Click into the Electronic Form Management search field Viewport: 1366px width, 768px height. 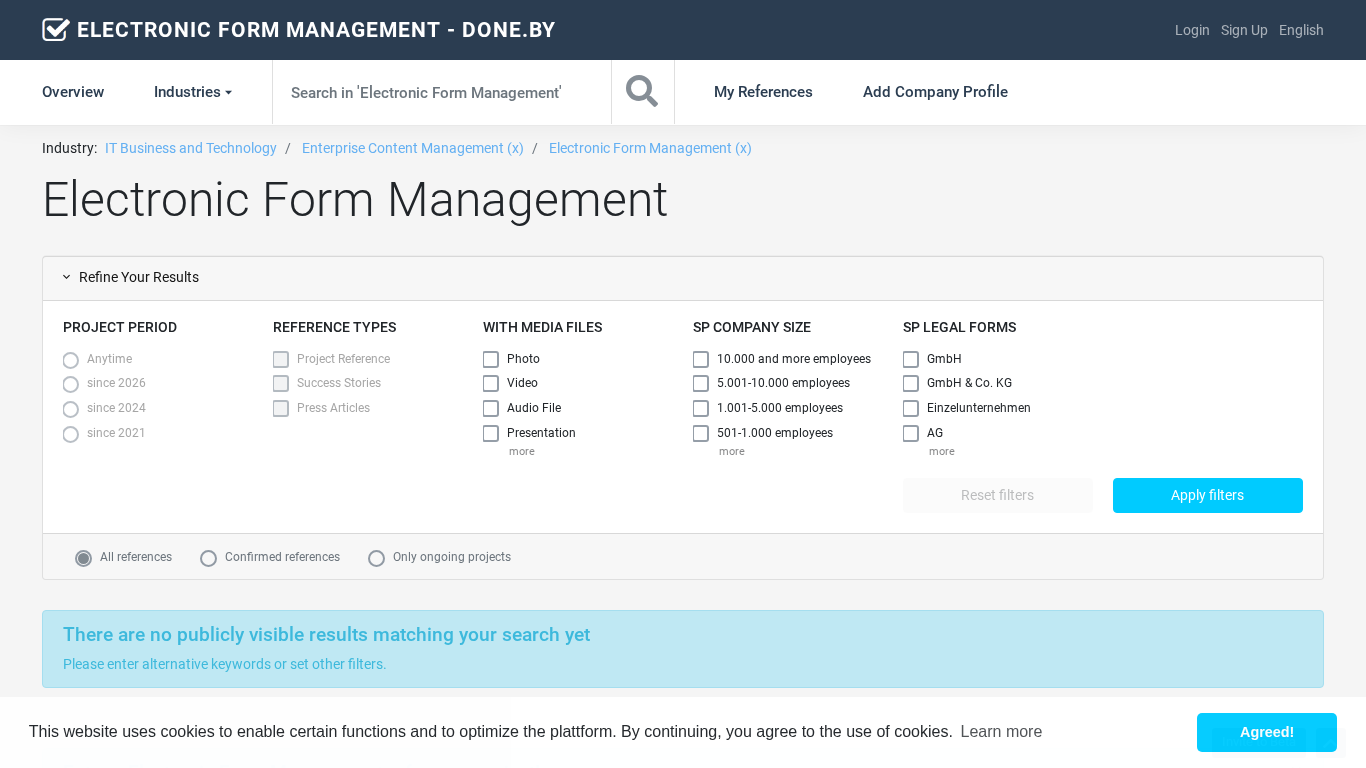(x=441, y=92)
